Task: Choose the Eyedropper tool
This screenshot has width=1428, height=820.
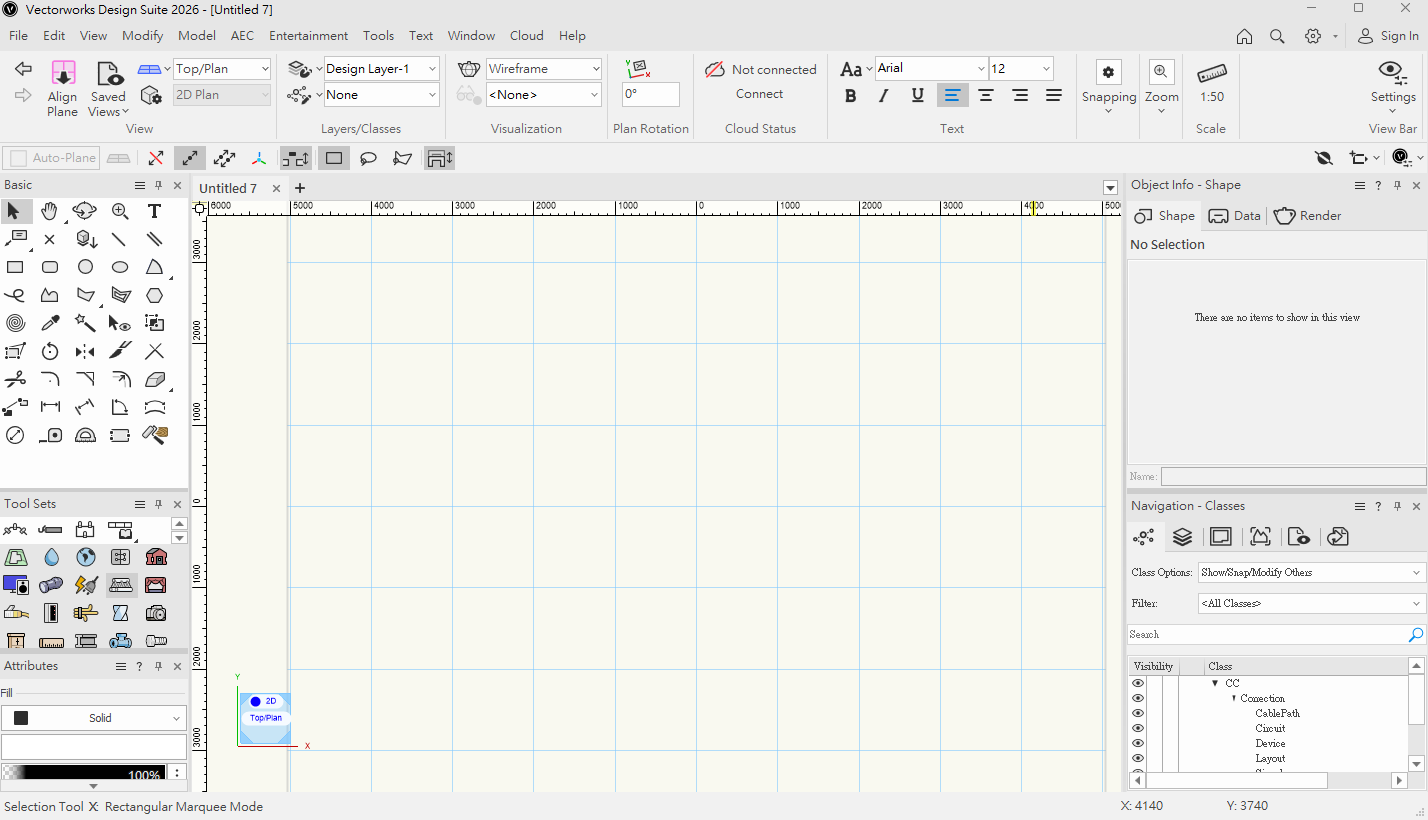Action: [x=50, y=323]
